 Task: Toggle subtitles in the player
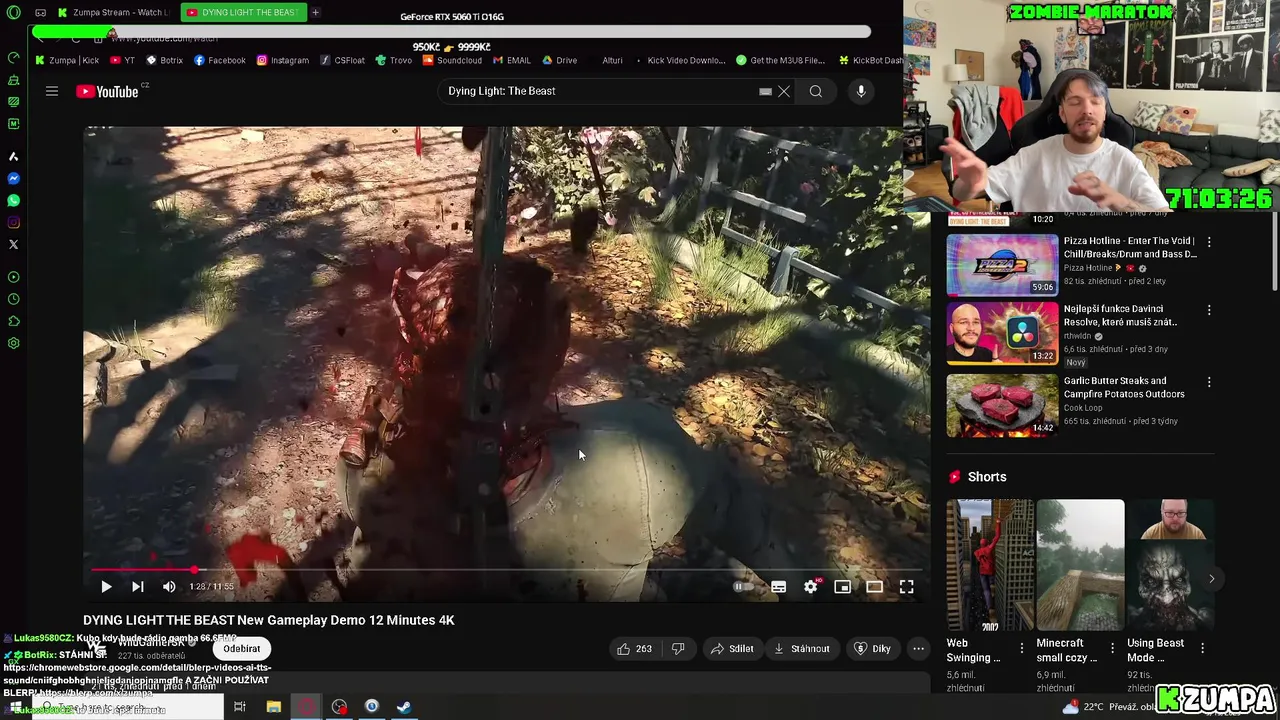778,587
